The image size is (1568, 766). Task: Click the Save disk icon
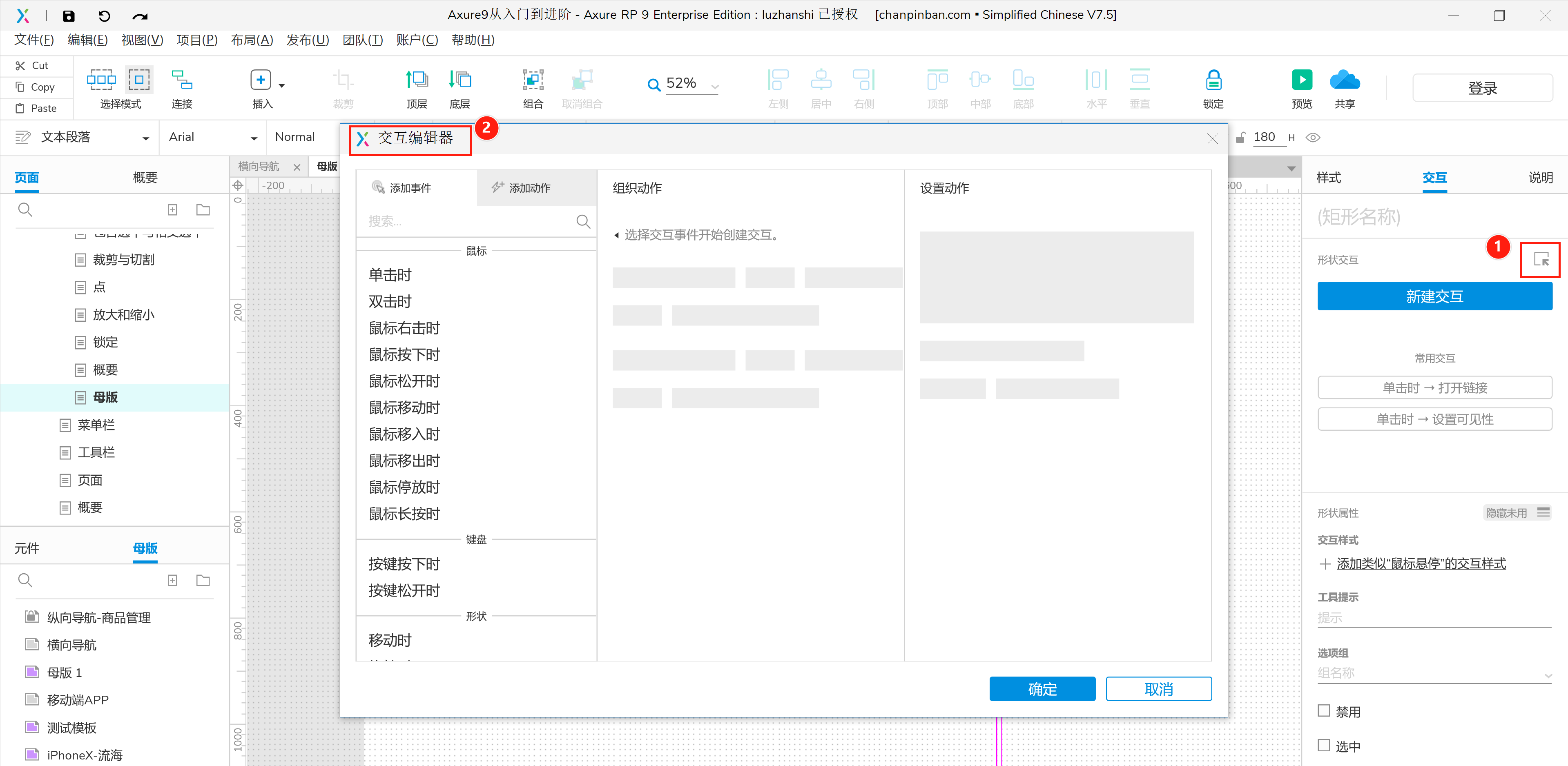[69, 16]
